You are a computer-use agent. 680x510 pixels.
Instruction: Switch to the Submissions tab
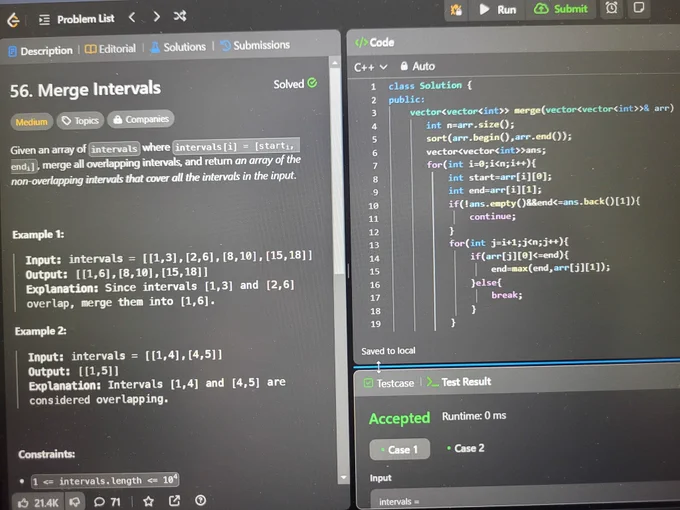point(255,45)
